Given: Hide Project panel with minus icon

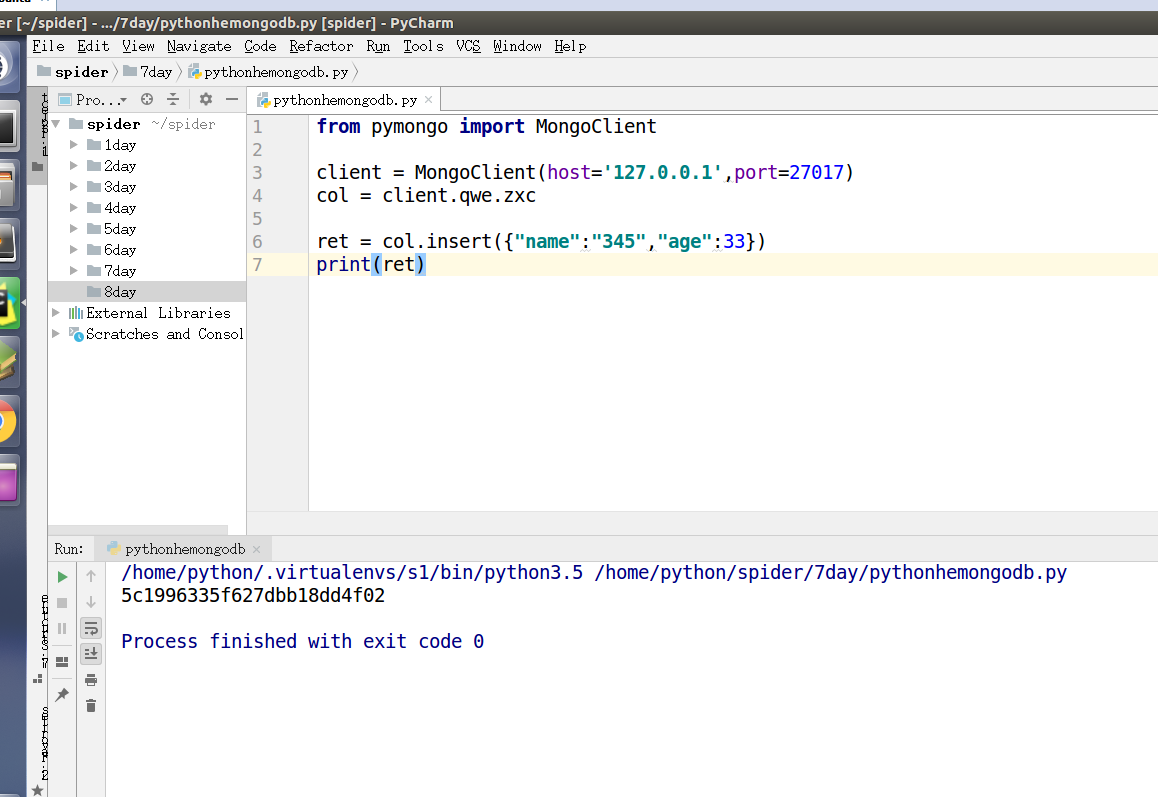Looking at the screenshot, I should click(232, 99).
